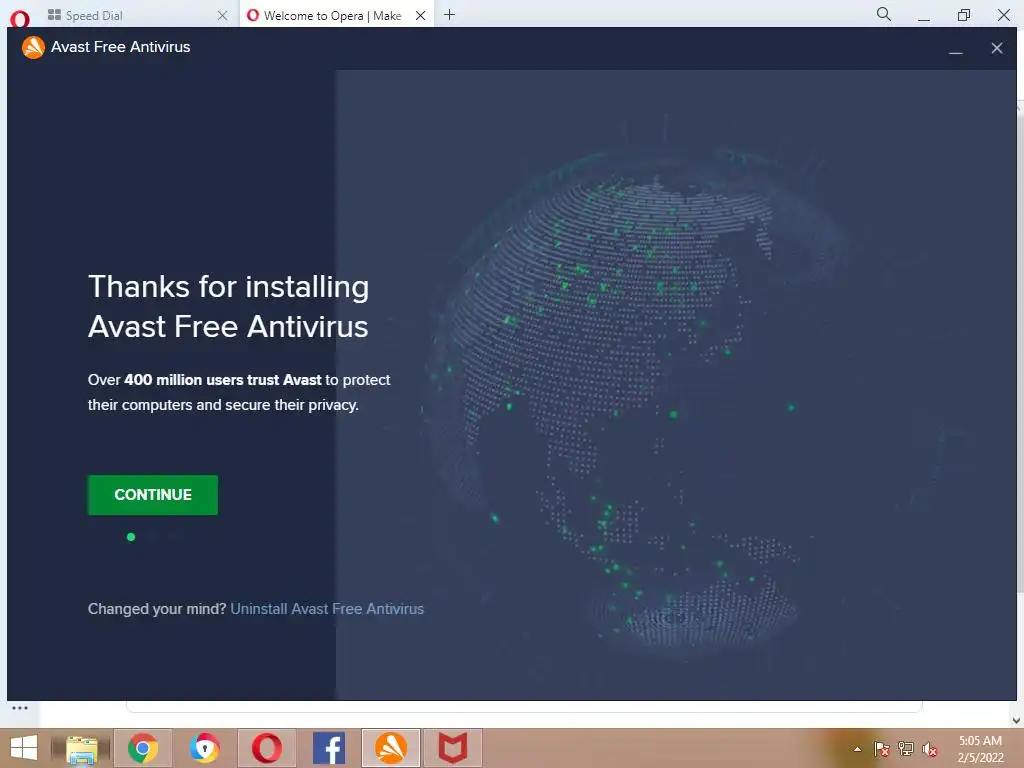Open Facebook from the taskbar
This screenshot has width=1024, height=768.
pyautogui.click(x=328, y=748)
